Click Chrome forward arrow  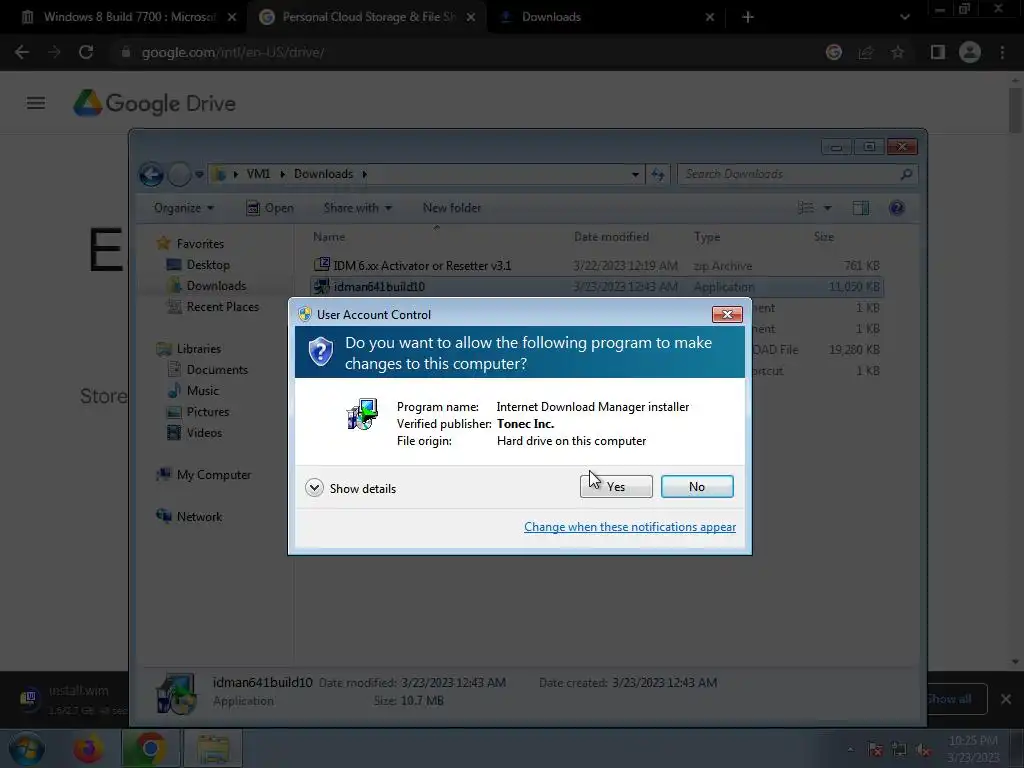(x=54, y=52)
